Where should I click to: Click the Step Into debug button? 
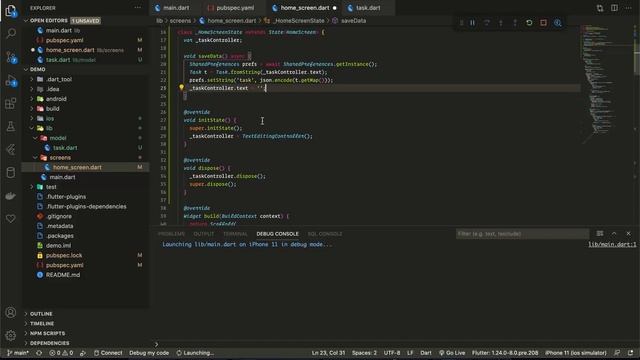tap(501, 23)
